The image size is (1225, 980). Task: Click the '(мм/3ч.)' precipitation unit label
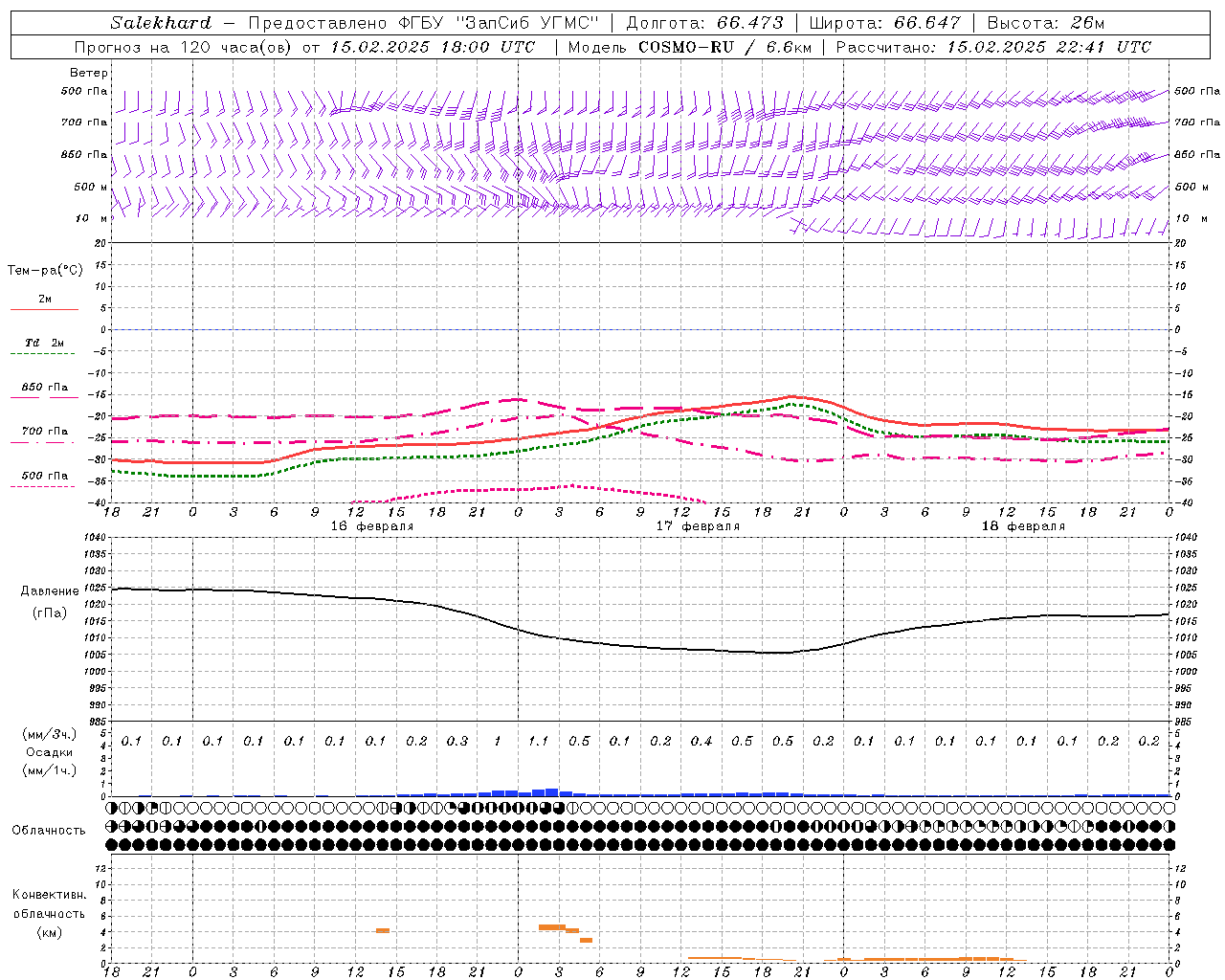point(50,734)
